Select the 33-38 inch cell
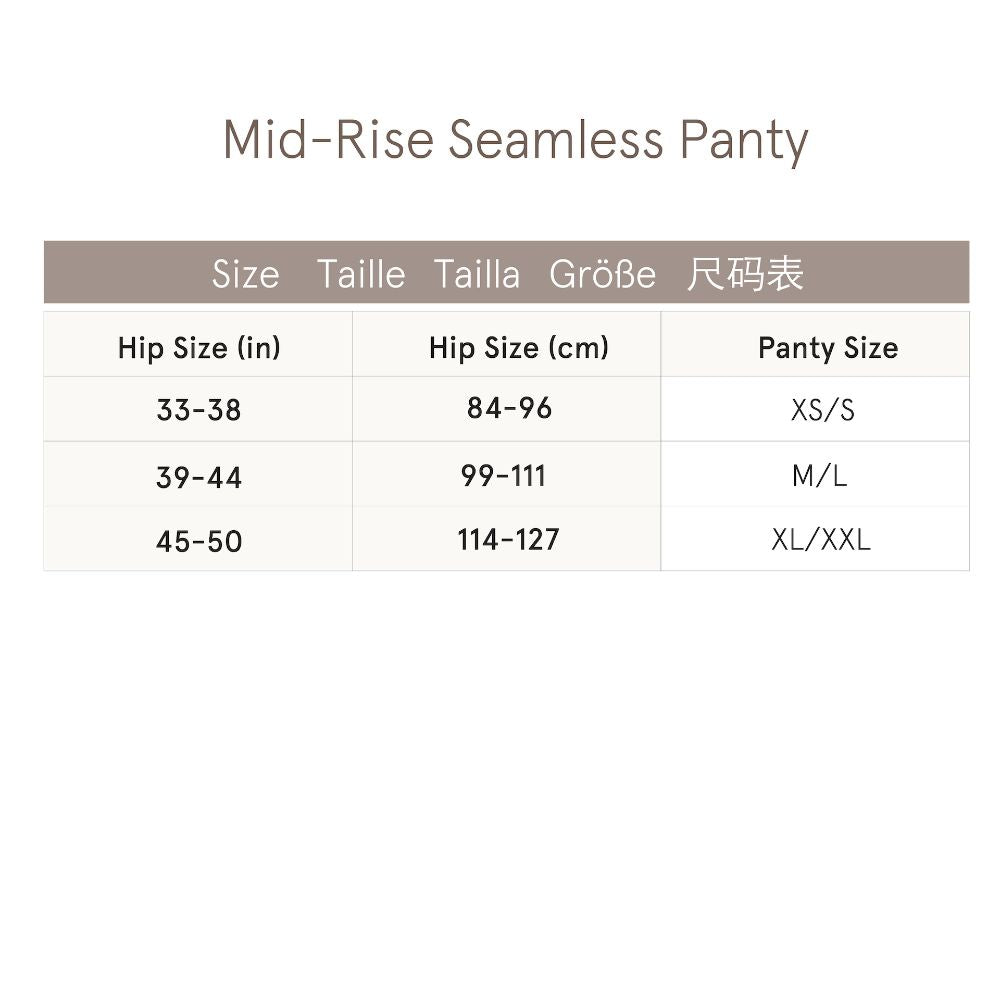Screen dimensions: 1000x1000 click(199, 410)
